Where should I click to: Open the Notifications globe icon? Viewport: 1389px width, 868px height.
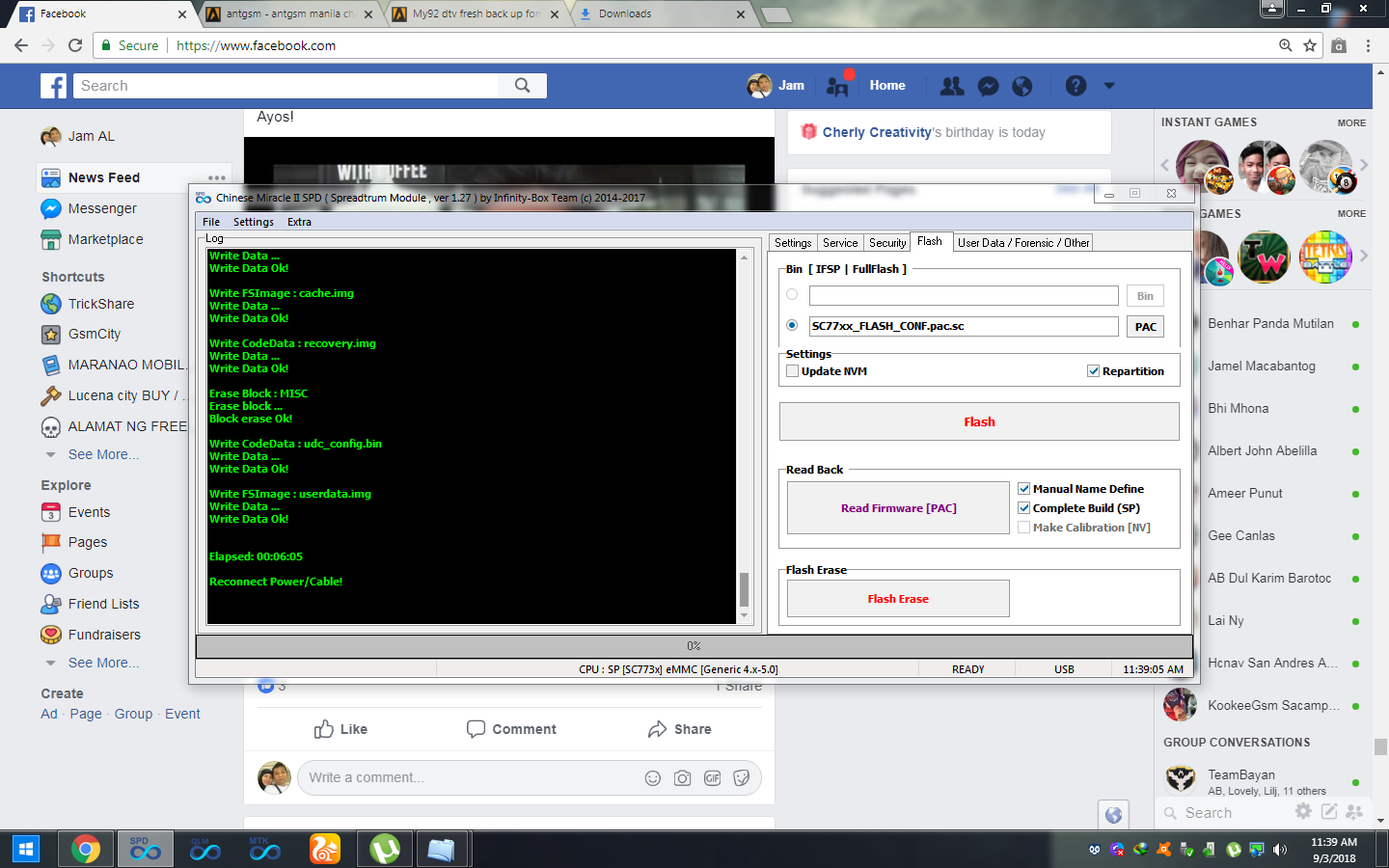[x=1022, y=86]
